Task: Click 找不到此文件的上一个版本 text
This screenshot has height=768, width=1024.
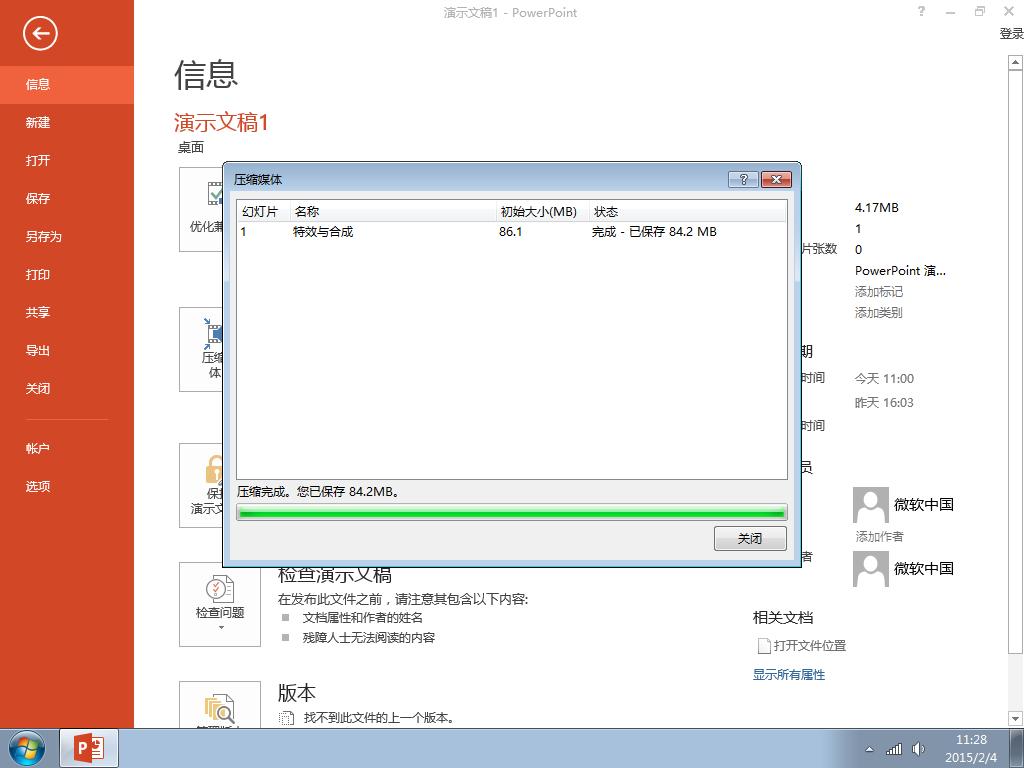Action: (379, 718)
